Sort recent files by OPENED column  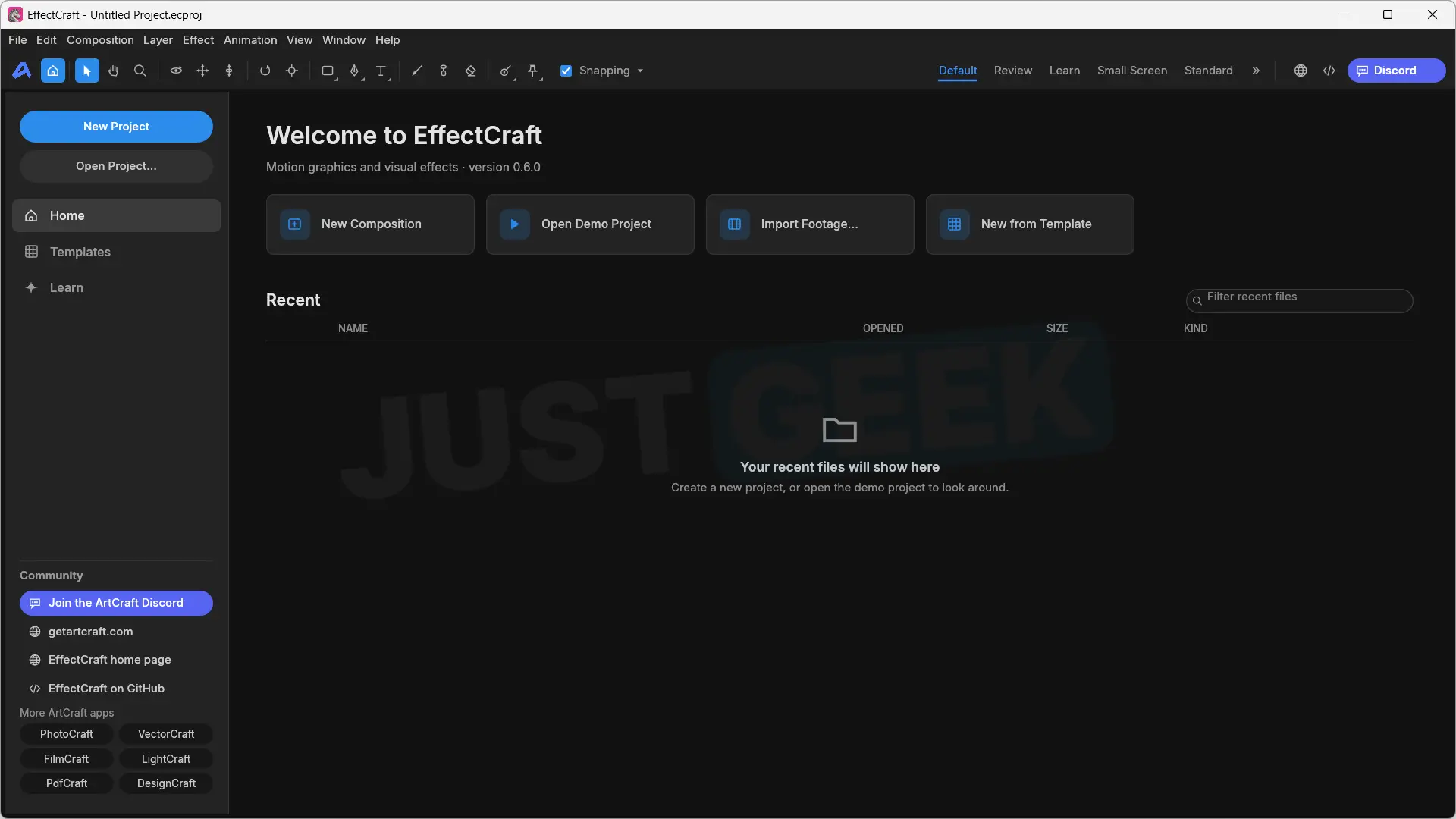(883, 328)
